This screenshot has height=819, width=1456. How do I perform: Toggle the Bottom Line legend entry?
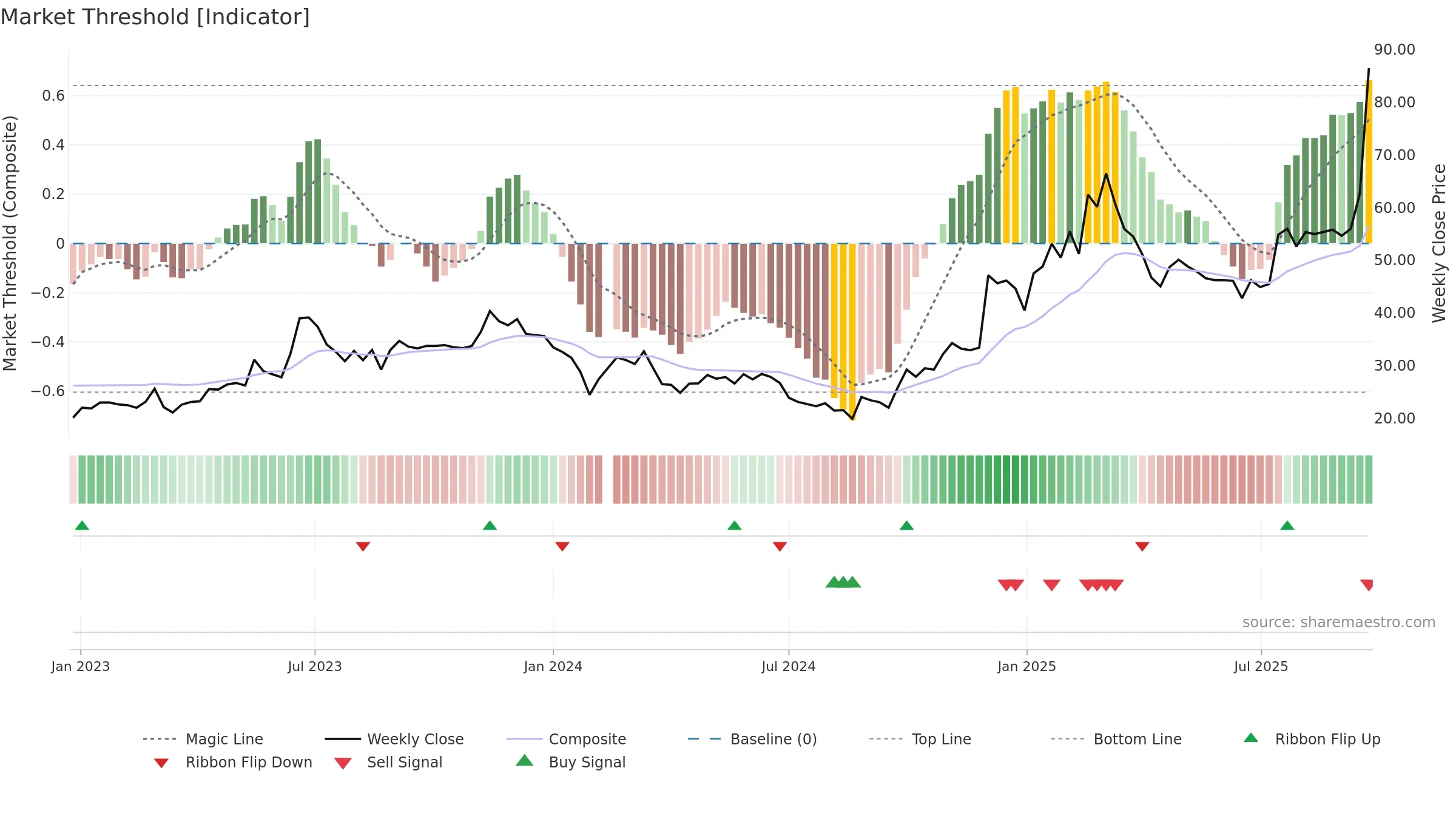pos(1116,739)
